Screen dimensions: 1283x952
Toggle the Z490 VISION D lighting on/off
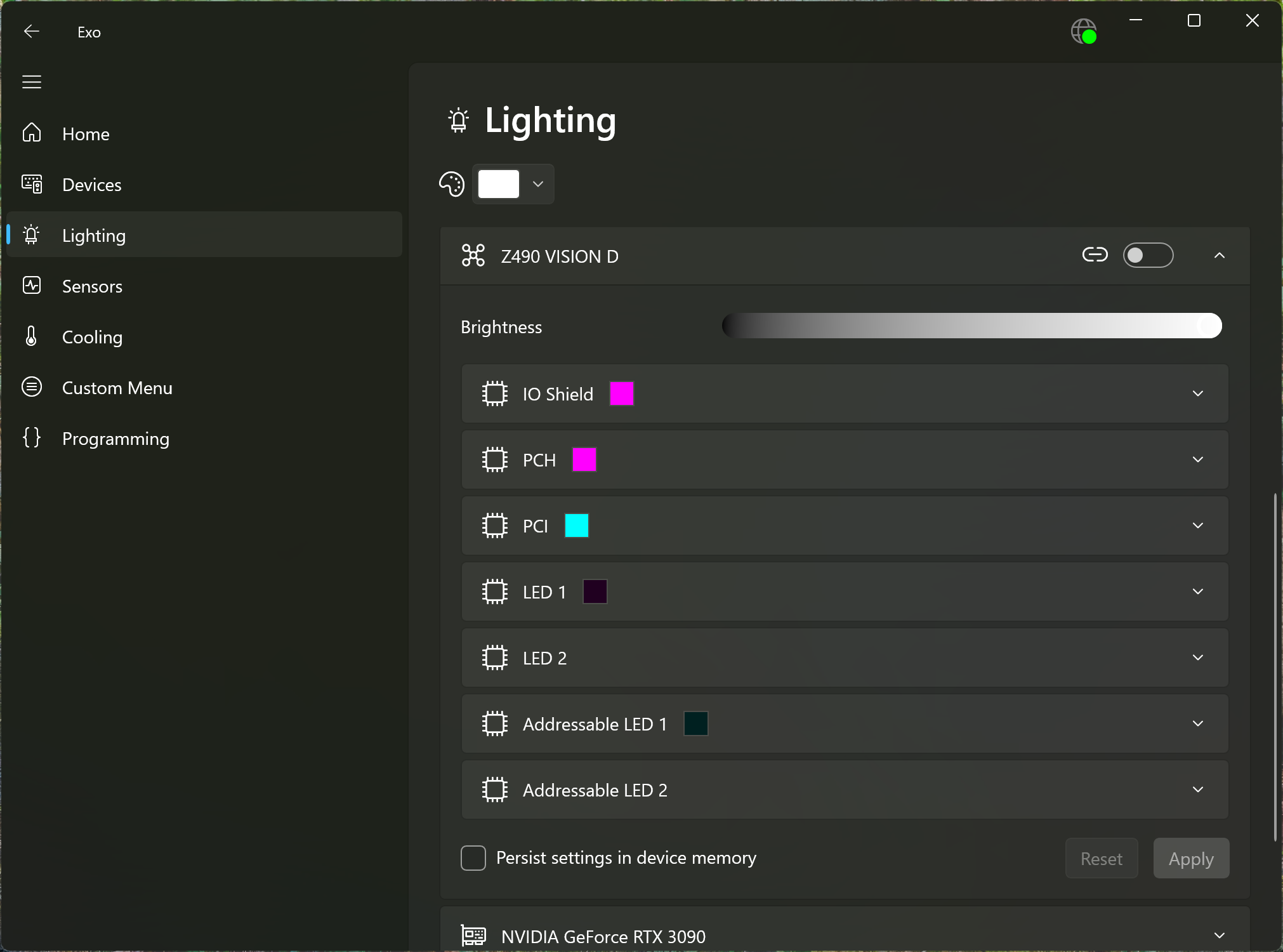1147,255
